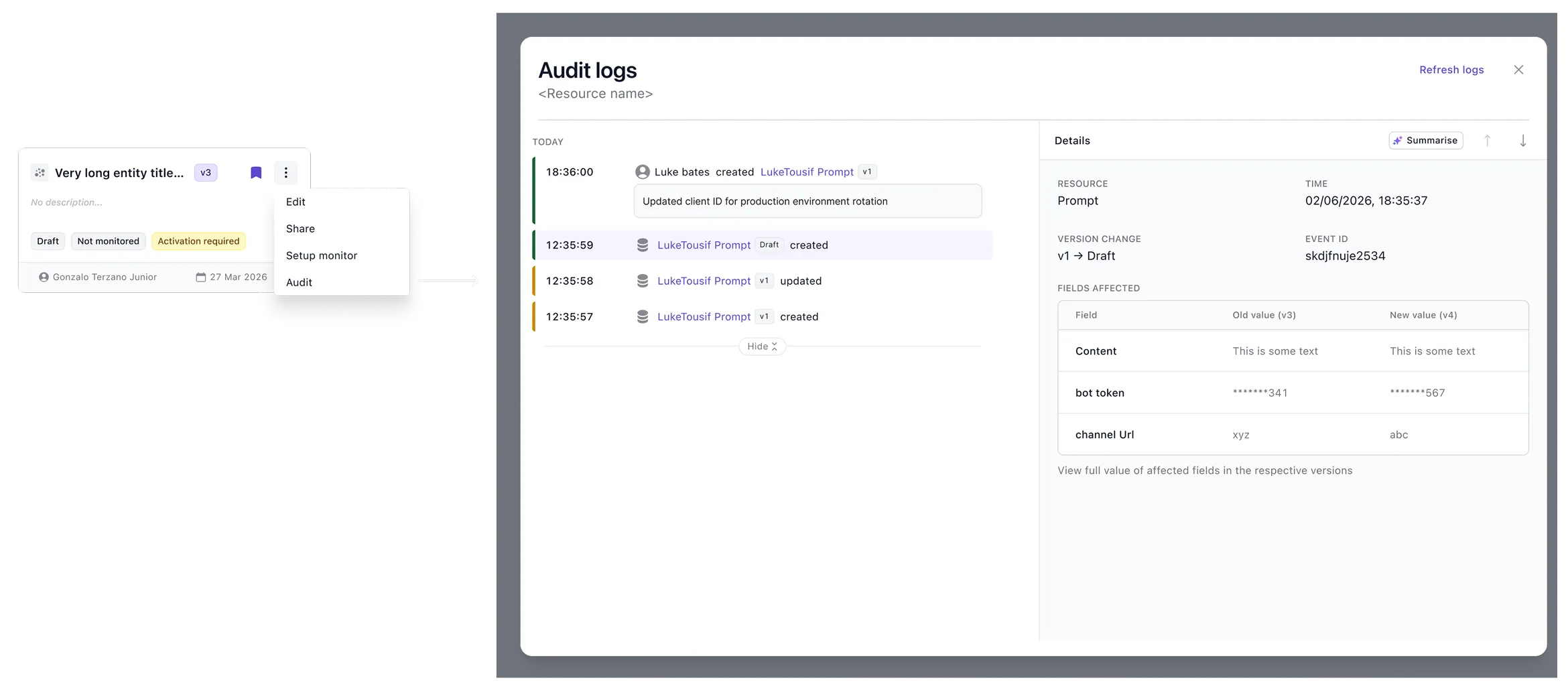The width and height of the screenshot is (1568, 689).
Task: Click the entity type icon beside title
Action: [x=40, y=173]
